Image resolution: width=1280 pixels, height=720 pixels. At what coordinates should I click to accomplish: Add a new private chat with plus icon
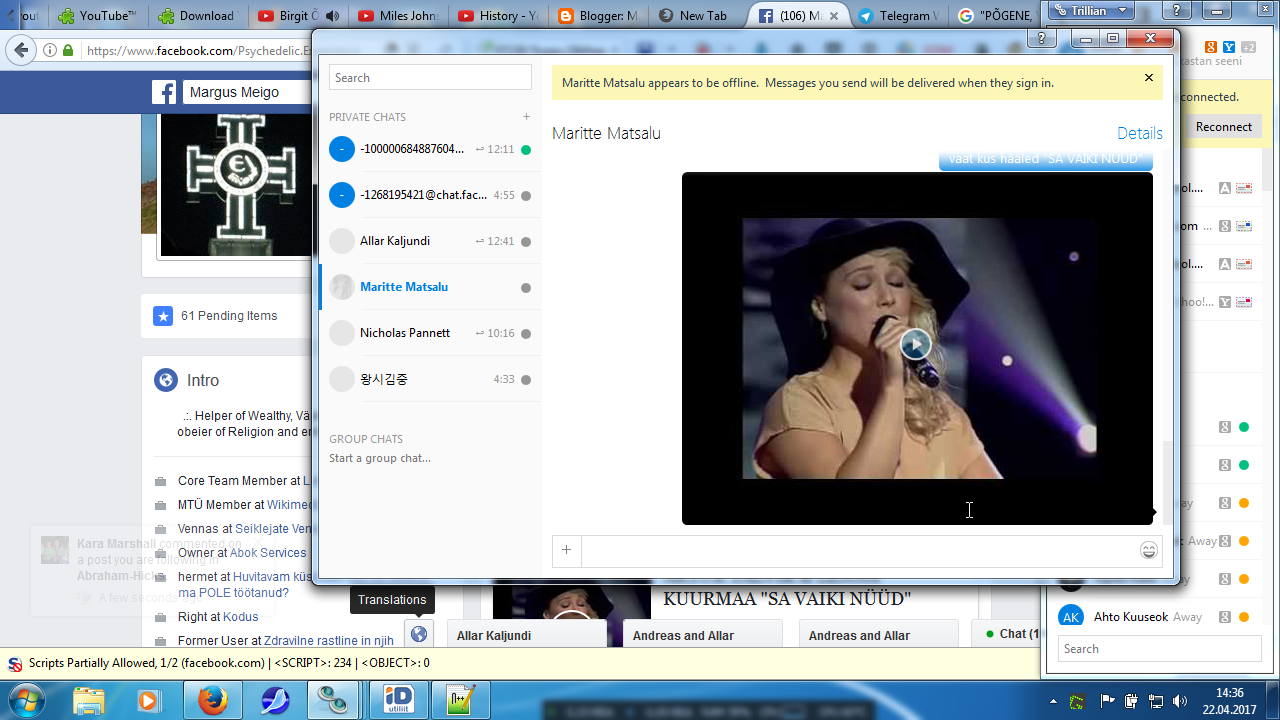coord(526,117)
